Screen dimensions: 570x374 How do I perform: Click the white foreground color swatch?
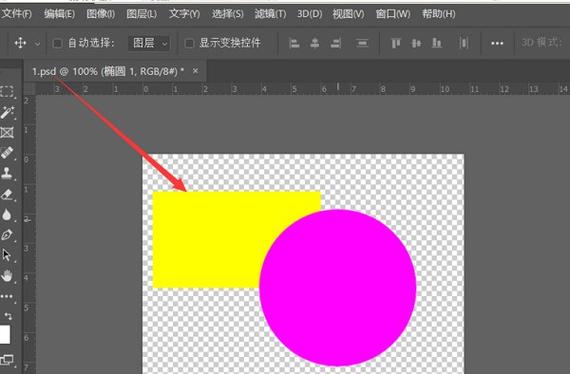pyautogui.click(x=5, y=334)
